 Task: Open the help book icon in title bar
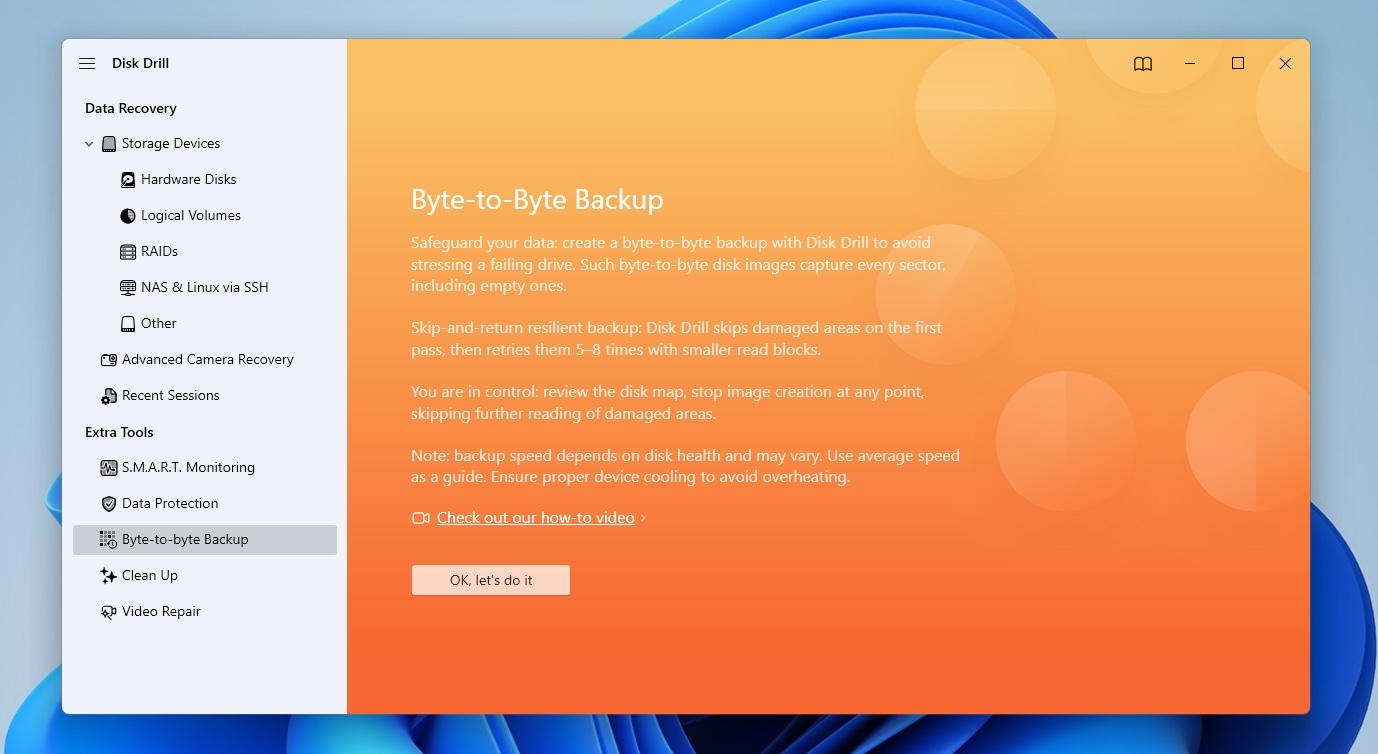1143,64
